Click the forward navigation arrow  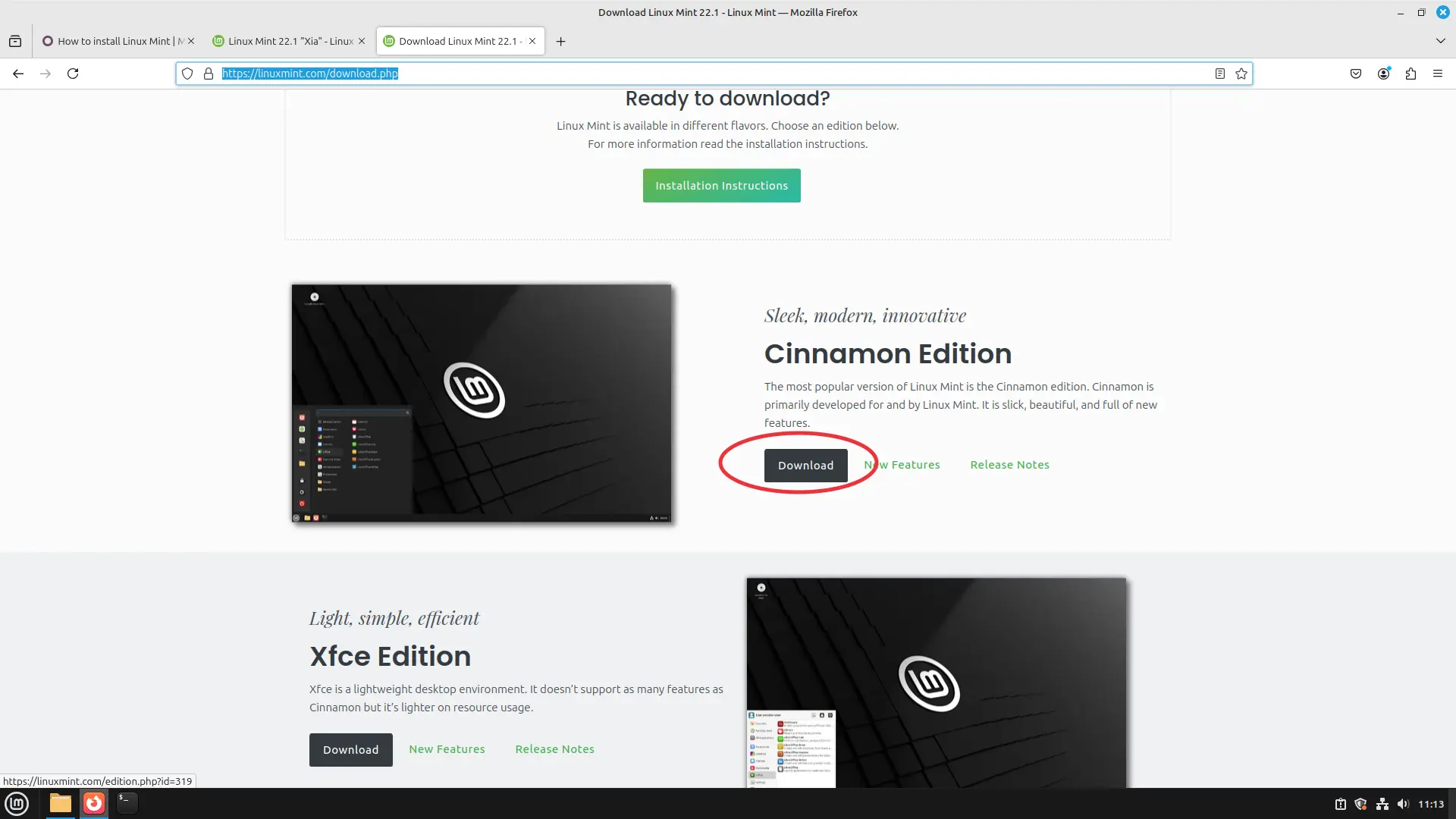pos(45,74)
